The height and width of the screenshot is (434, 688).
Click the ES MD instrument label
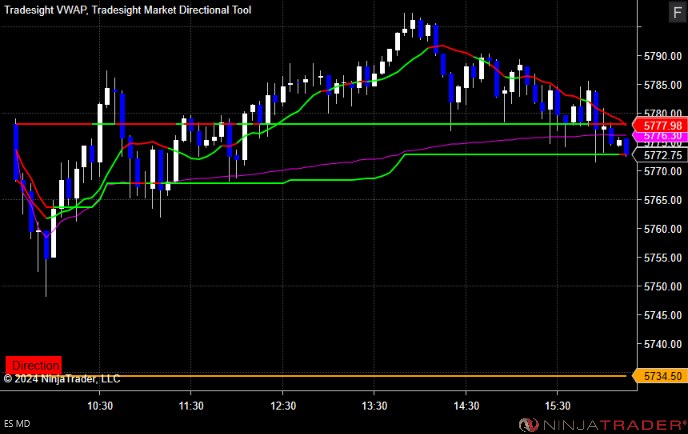click(x=17, y=424)
